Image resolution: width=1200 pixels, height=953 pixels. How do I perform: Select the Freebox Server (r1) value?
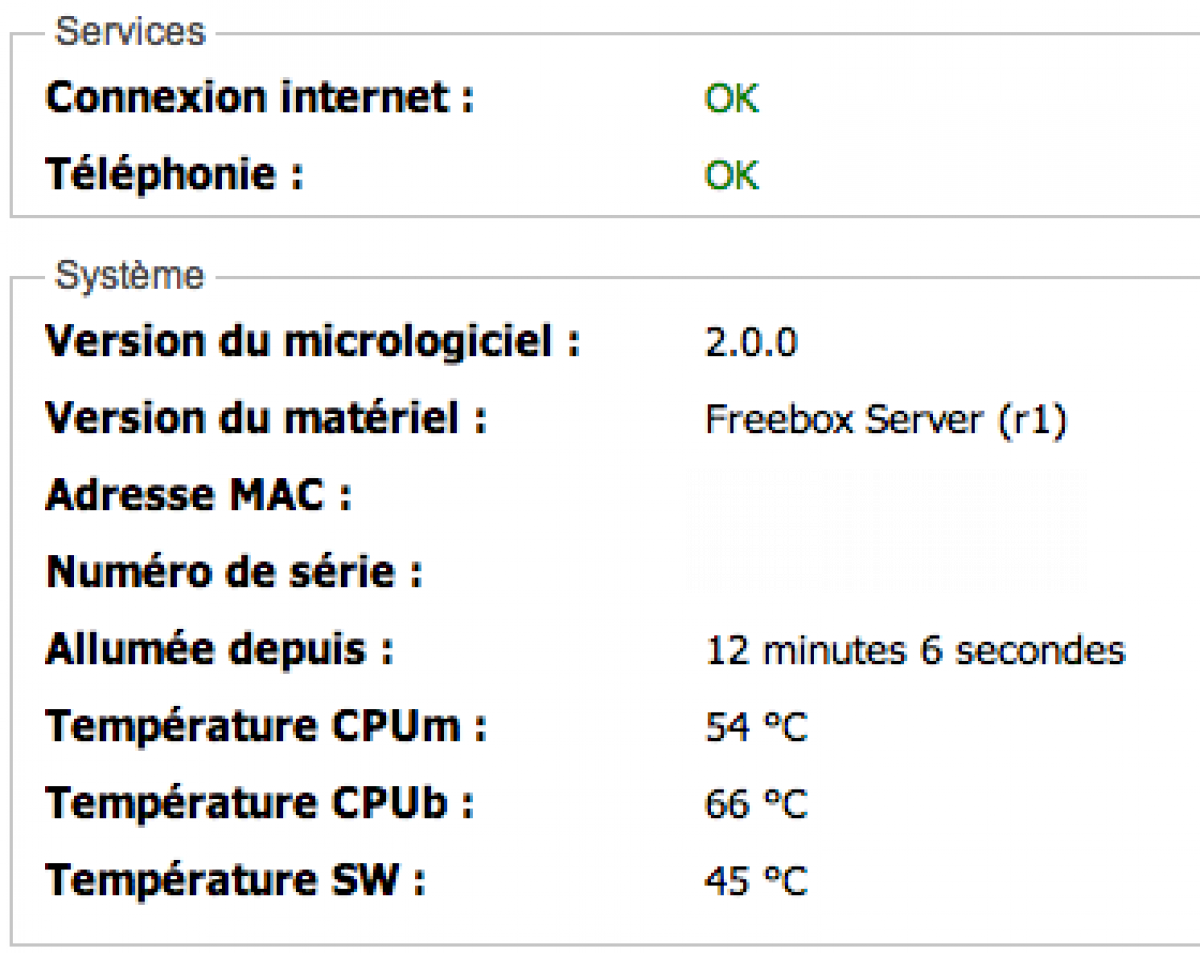[886, 421]
